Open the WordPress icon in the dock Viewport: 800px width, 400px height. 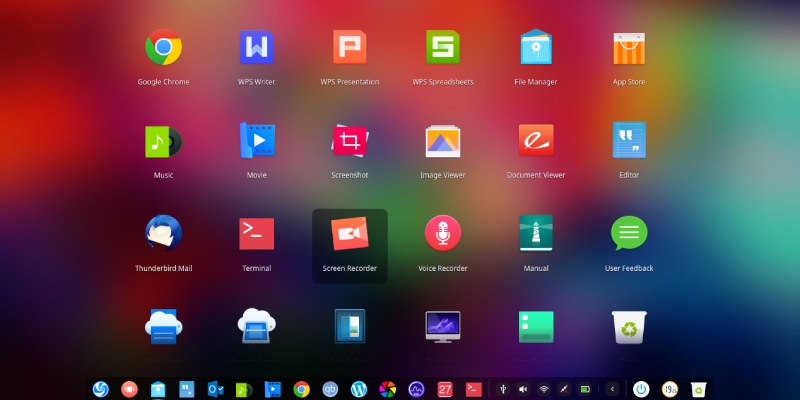(x=359, y=389)
